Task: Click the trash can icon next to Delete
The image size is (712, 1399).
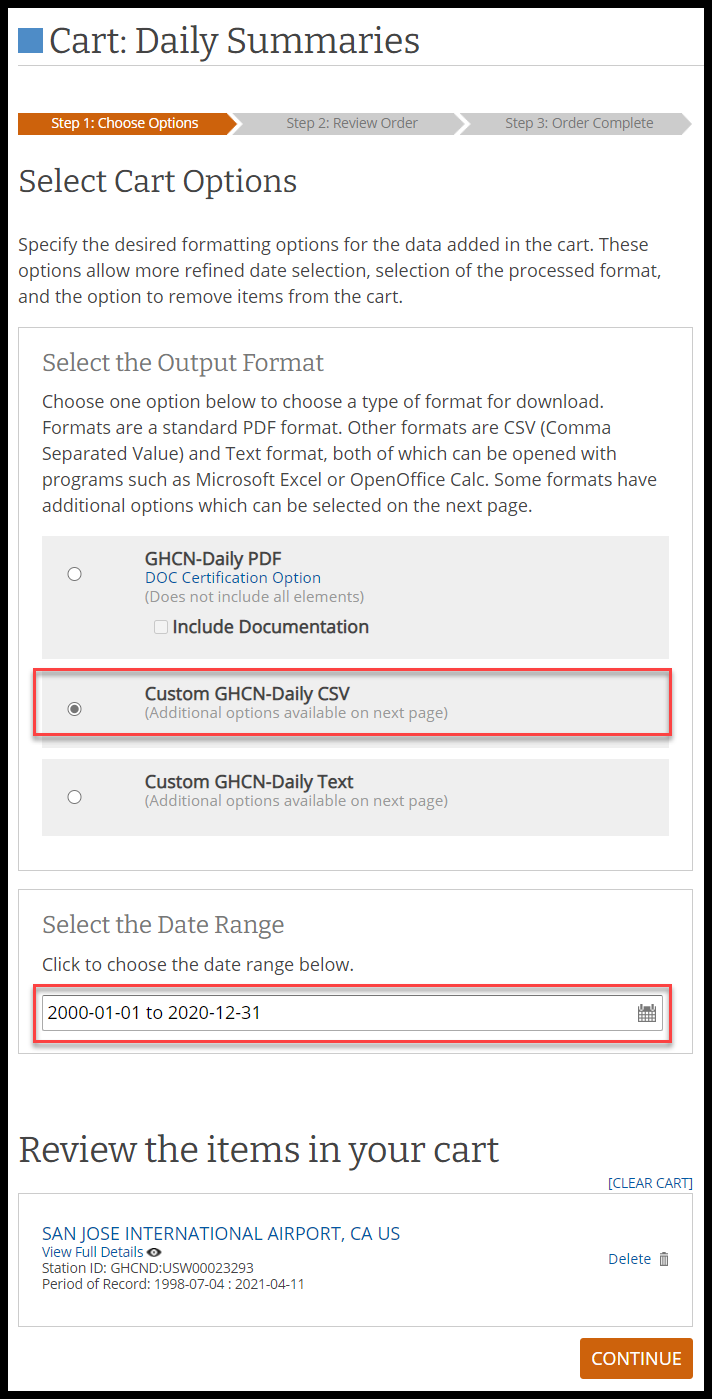Action: click(x=664, y=1259)
